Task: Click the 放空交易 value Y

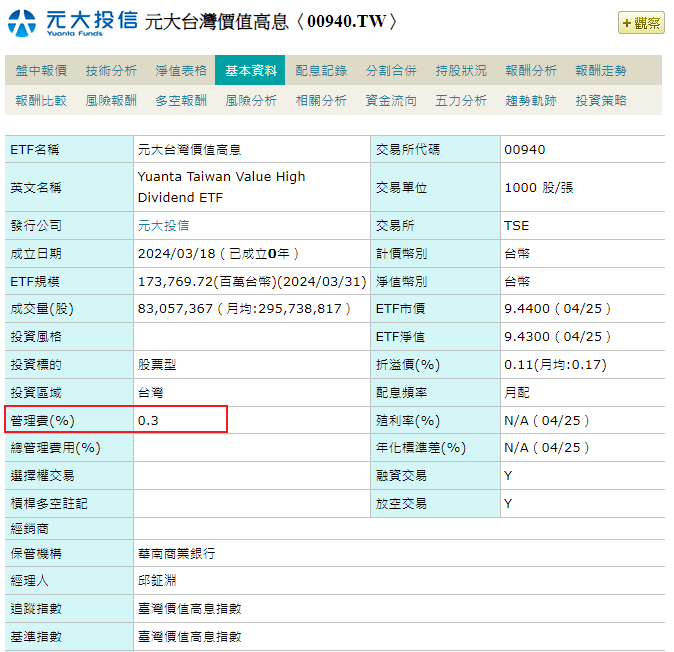Action: [508, 503]
